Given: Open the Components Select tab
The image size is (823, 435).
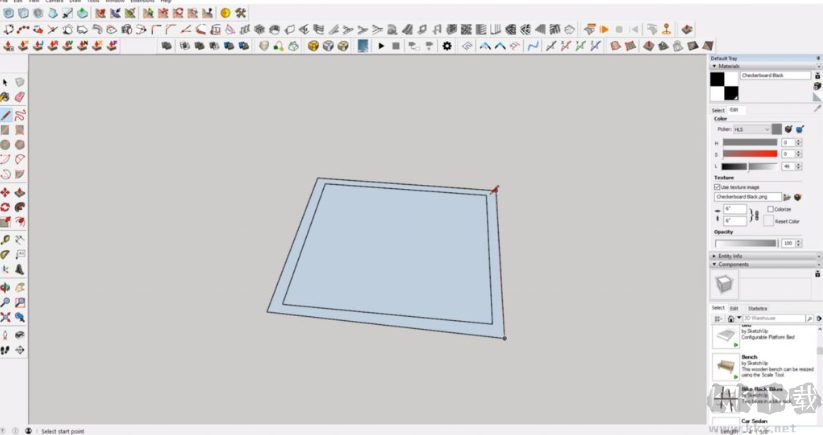Looking at the screenshot, I should (718, 308).
